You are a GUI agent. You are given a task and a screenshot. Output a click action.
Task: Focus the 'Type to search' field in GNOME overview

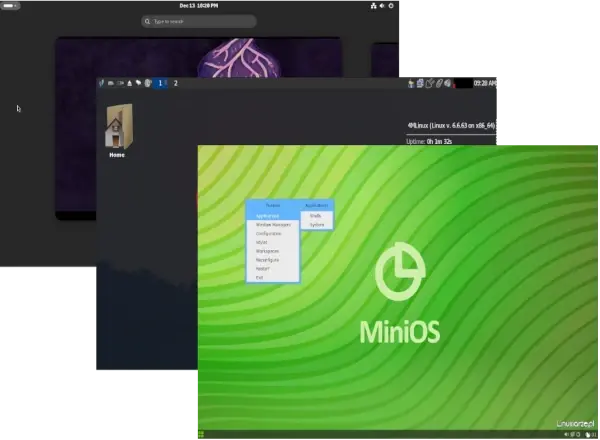(199, 21)
